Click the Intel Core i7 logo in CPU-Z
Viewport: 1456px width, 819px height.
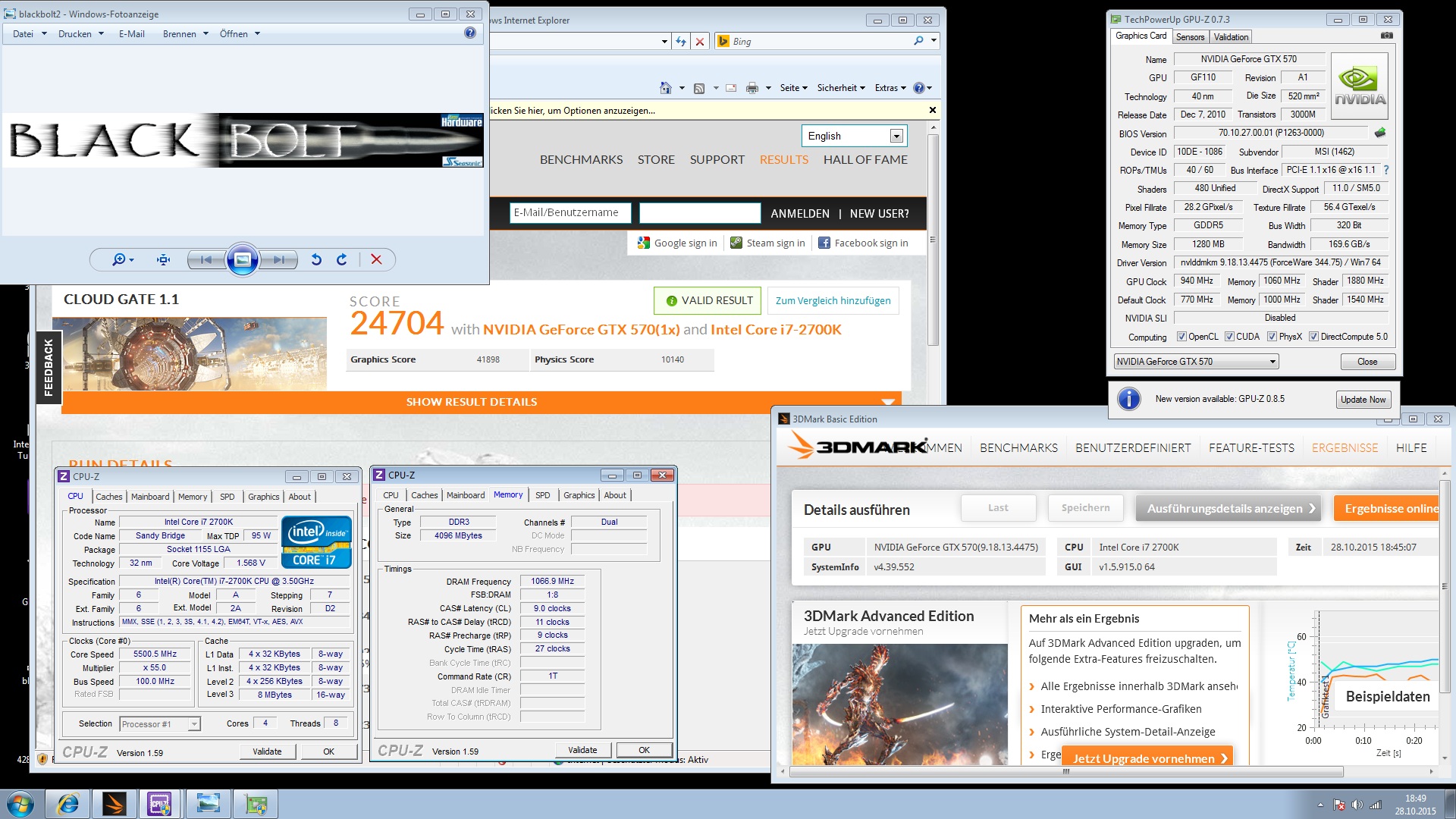tap(316, 541)
